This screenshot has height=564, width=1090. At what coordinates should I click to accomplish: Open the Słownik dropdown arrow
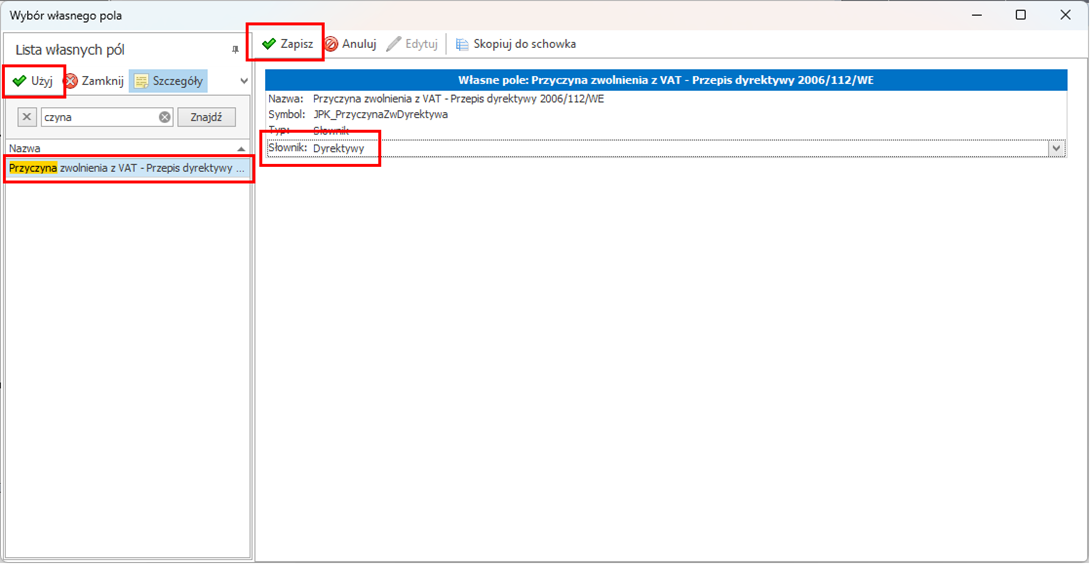click(x=1055, y=148)
